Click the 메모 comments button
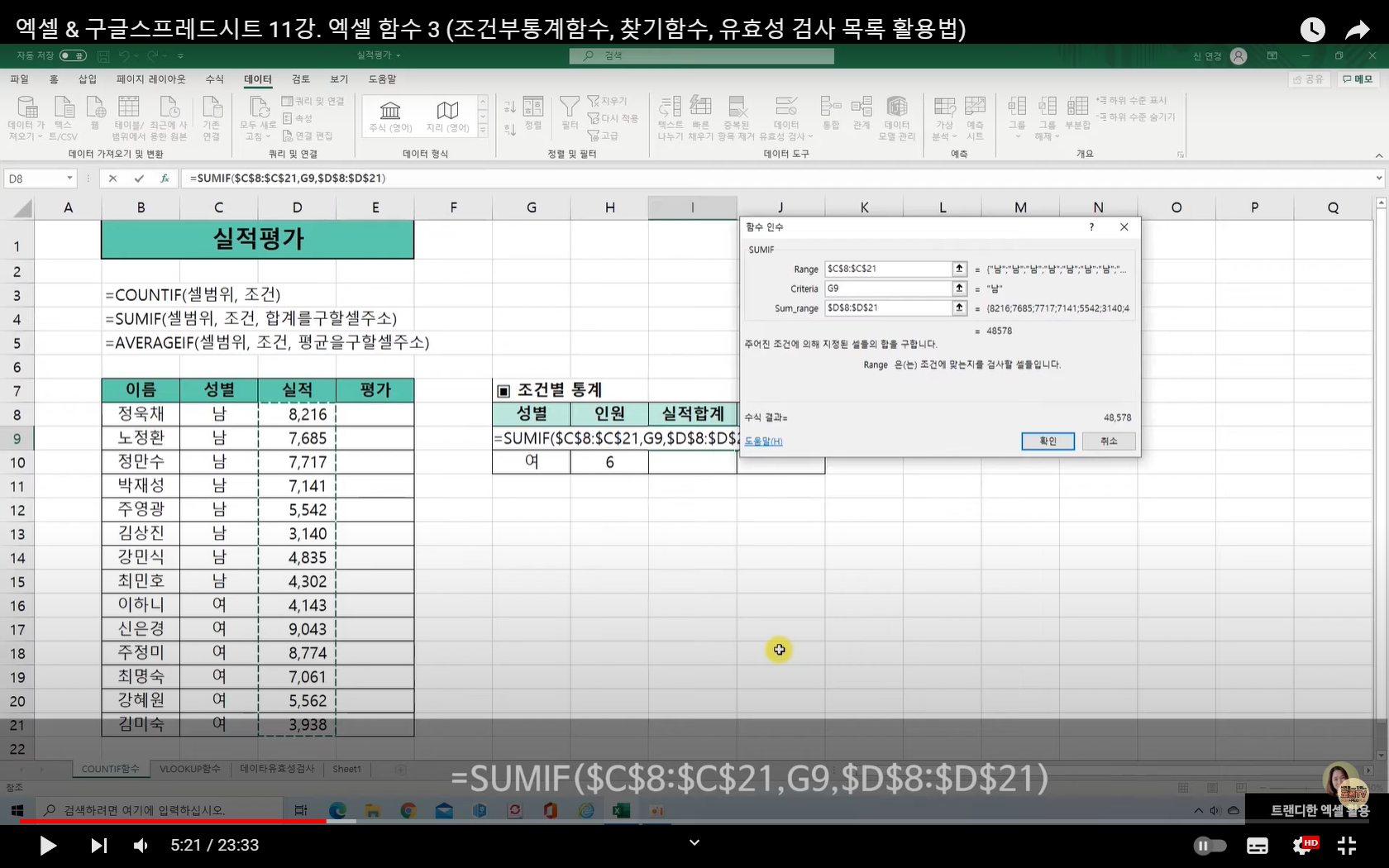The height and width of the screenshot is (868, 1389). tap(1358, 79)
